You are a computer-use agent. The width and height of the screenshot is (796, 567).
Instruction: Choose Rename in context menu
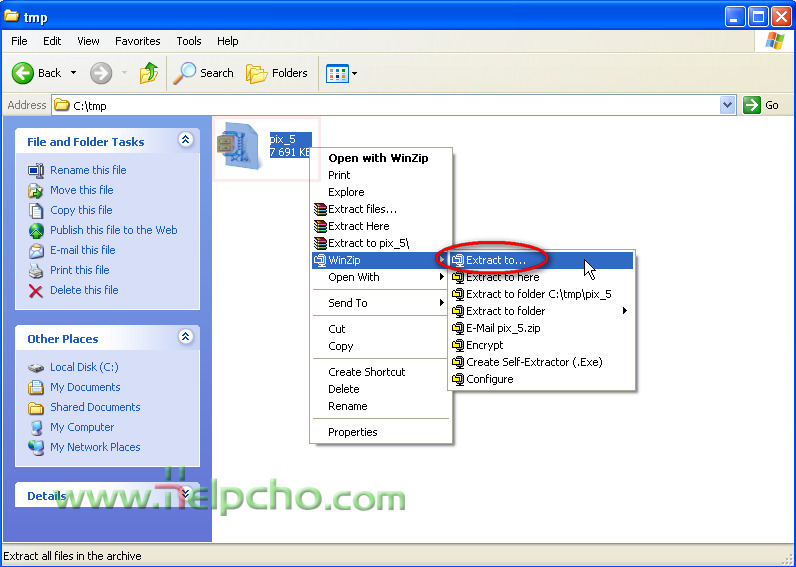(x=381, y=406)
